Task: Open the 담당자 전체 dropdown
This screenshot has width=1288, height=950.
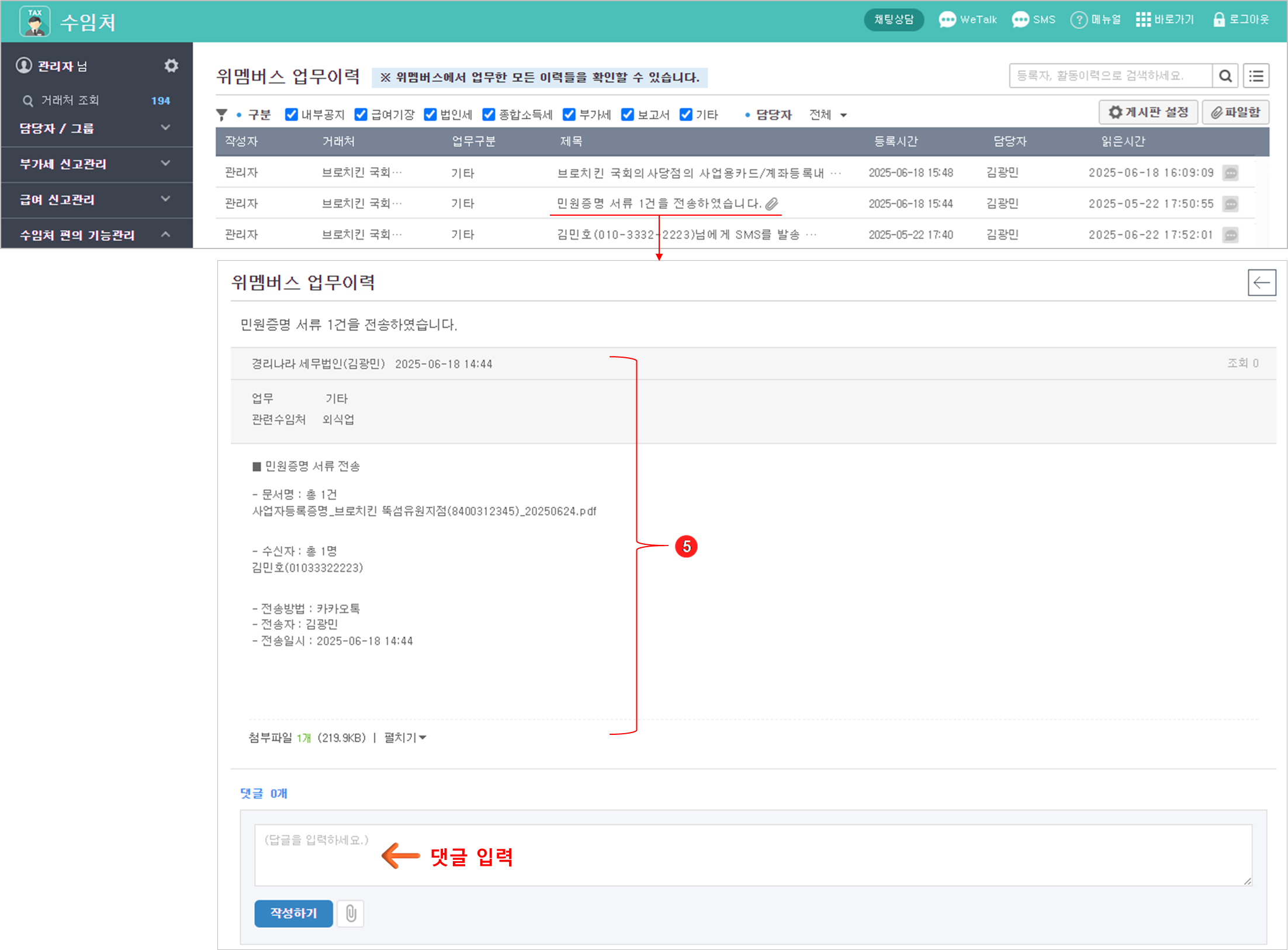Action: pyautogui.click(x=827, y=115)
